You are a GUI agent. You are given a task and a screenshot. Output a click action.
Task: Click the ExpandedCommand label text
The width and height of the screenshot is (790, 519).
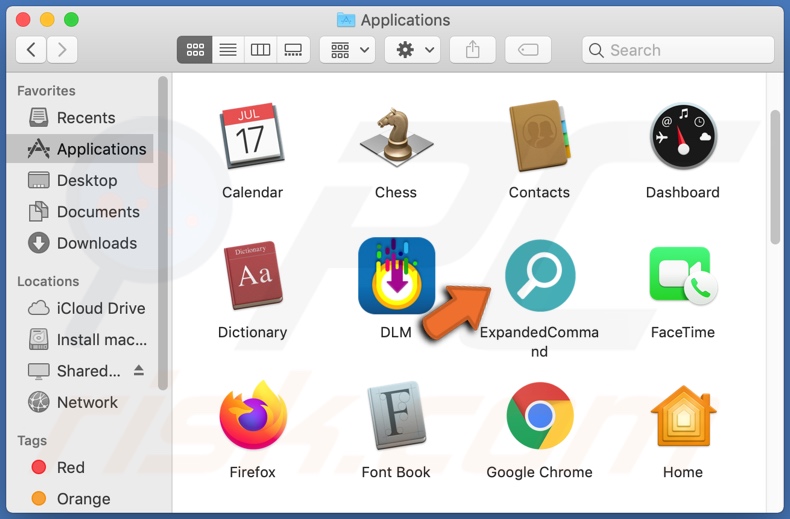[539, 342]
